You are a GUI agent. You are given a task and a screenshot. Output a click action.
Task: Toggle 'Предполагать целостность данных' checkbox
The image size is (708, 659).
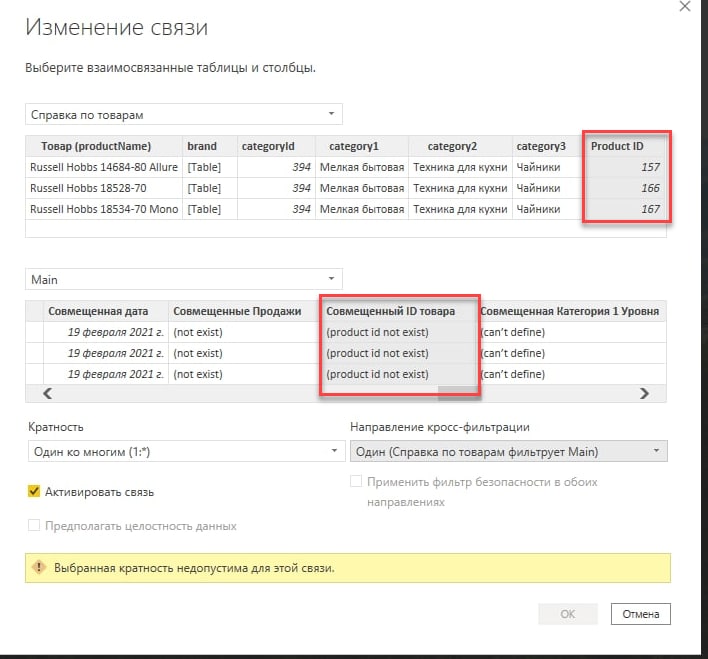tap(34, 525)
